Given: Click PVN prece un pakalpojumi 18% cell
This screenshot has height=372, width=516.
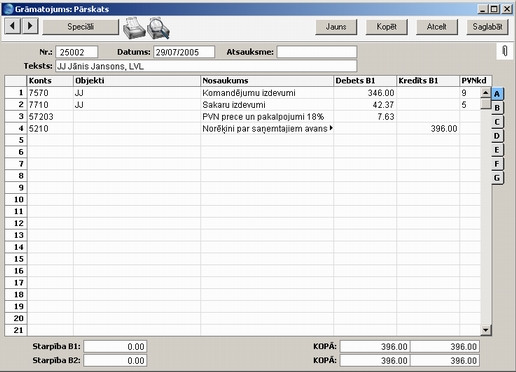Looking at the screenshot, I should (267, 117).
